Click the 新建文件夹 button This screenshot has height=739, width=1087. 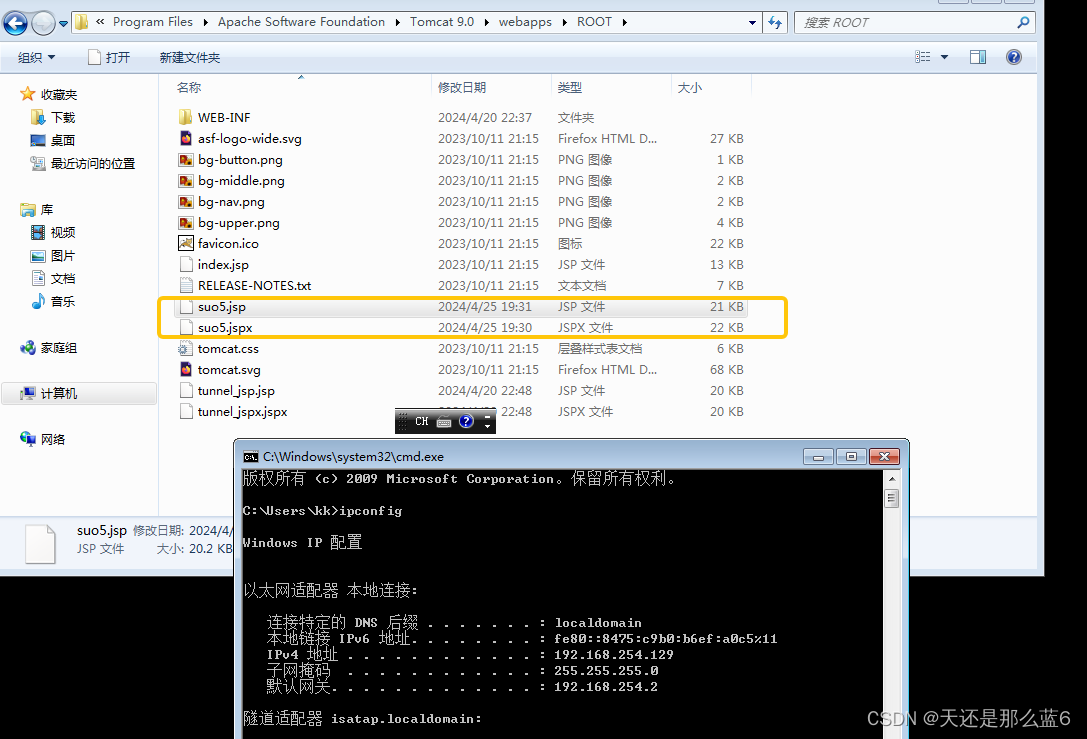tap(190, 57)
